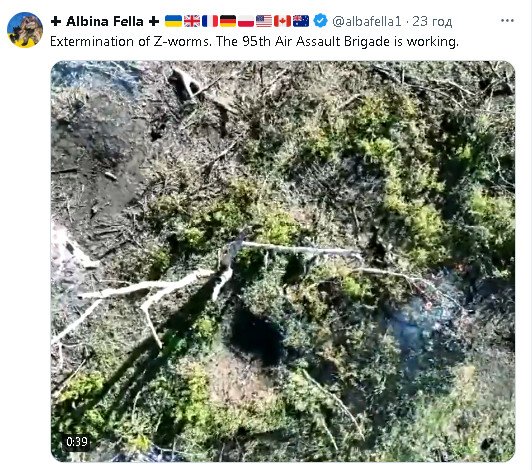Open the three-dot more options menu

[x=507, y=21]
